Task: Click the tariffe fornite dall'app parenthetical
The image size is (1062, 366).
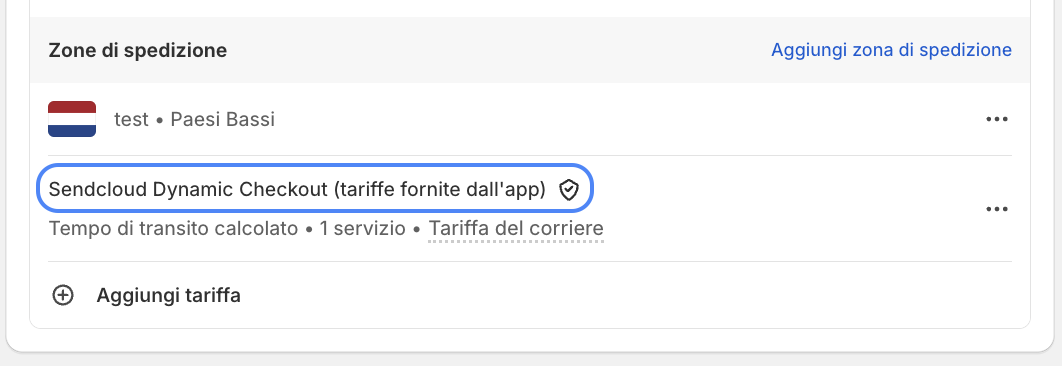Action: pyautogui.click(x=440, y=190)
